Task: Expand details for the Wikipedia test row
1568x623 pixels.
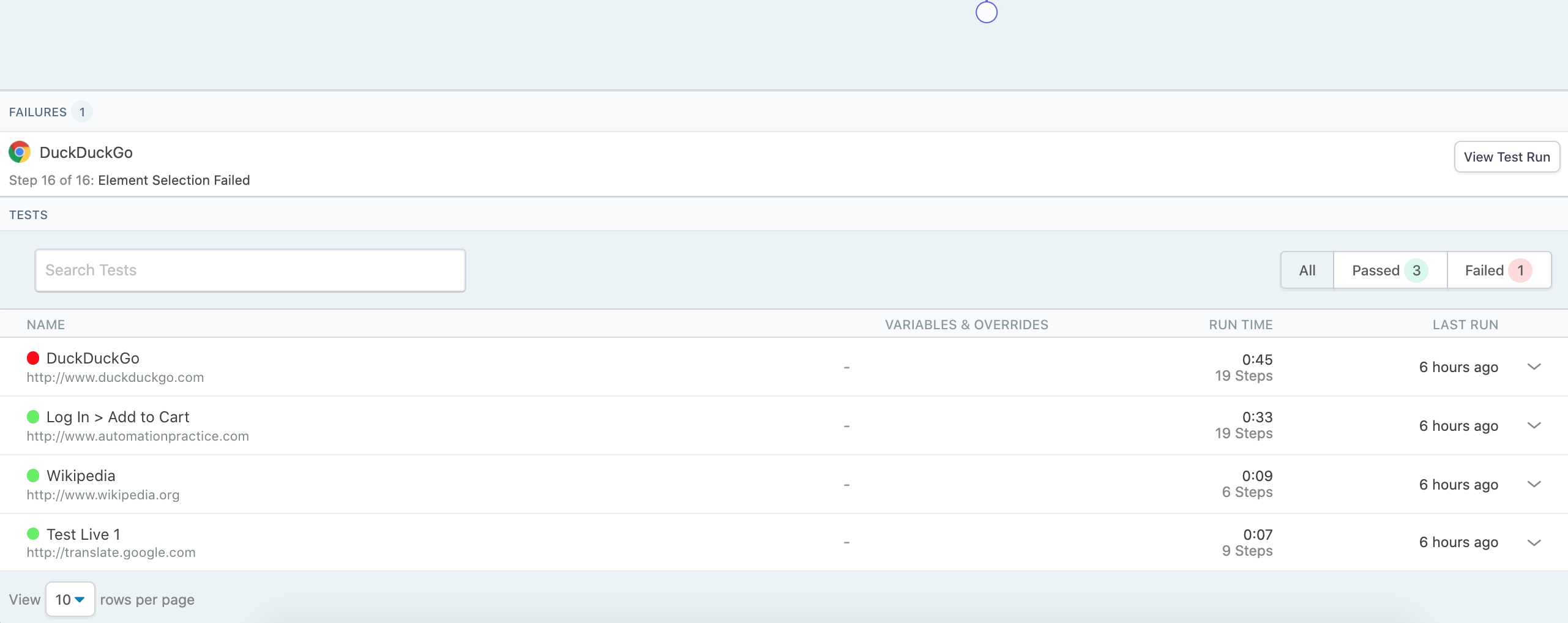Action: pos(1535,484)
